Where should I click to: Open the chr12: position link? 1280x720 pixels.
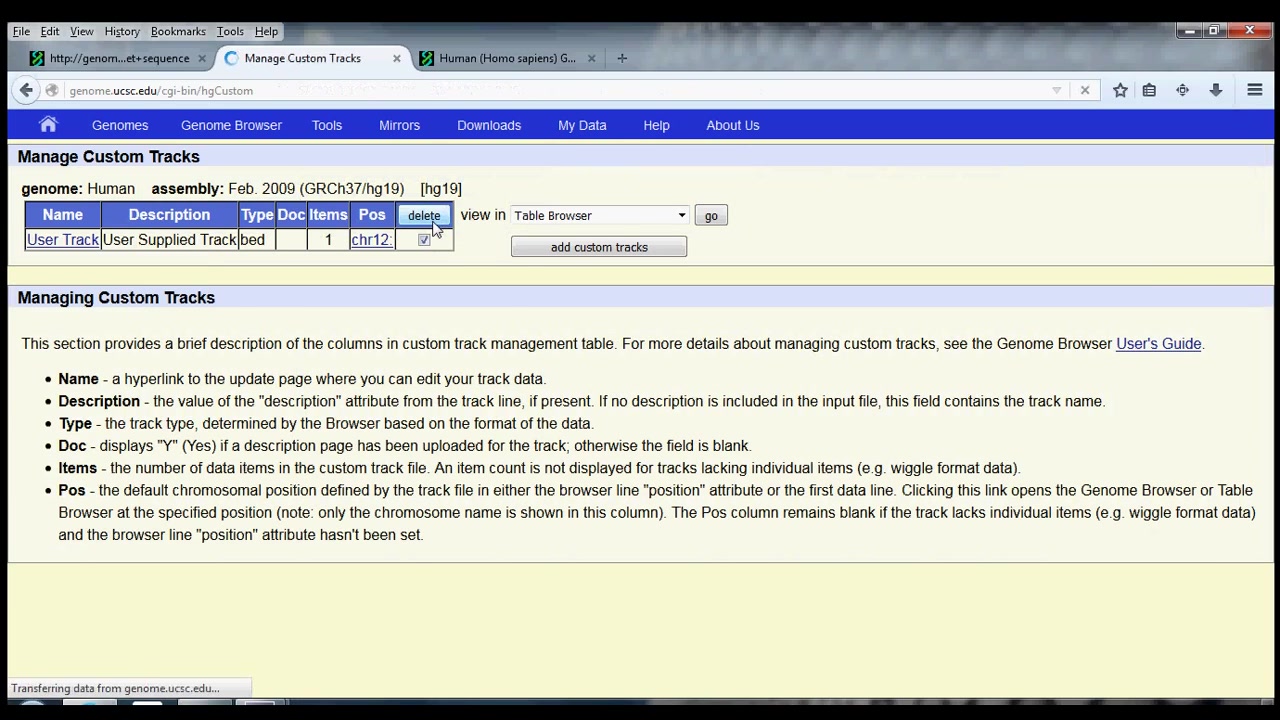point(371,240)
